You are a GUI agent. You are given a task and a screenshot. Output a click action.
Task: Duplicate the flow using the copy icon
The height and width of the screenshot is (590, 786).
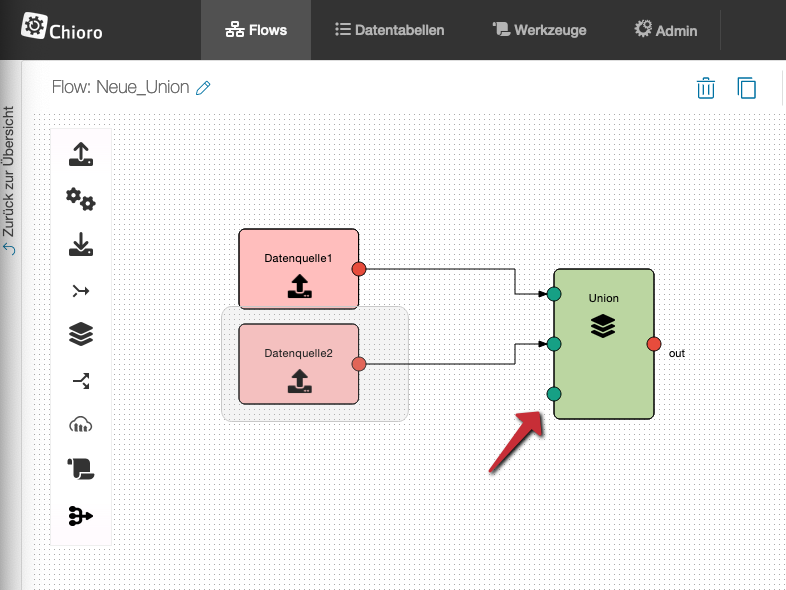[746, 88]
